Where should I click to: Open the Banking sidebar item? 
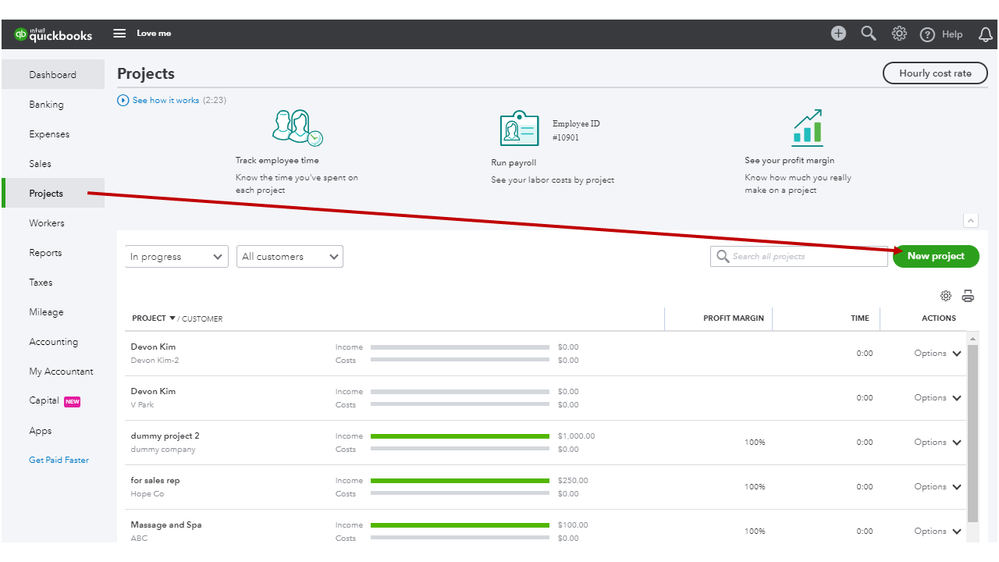tap(46, 105)
